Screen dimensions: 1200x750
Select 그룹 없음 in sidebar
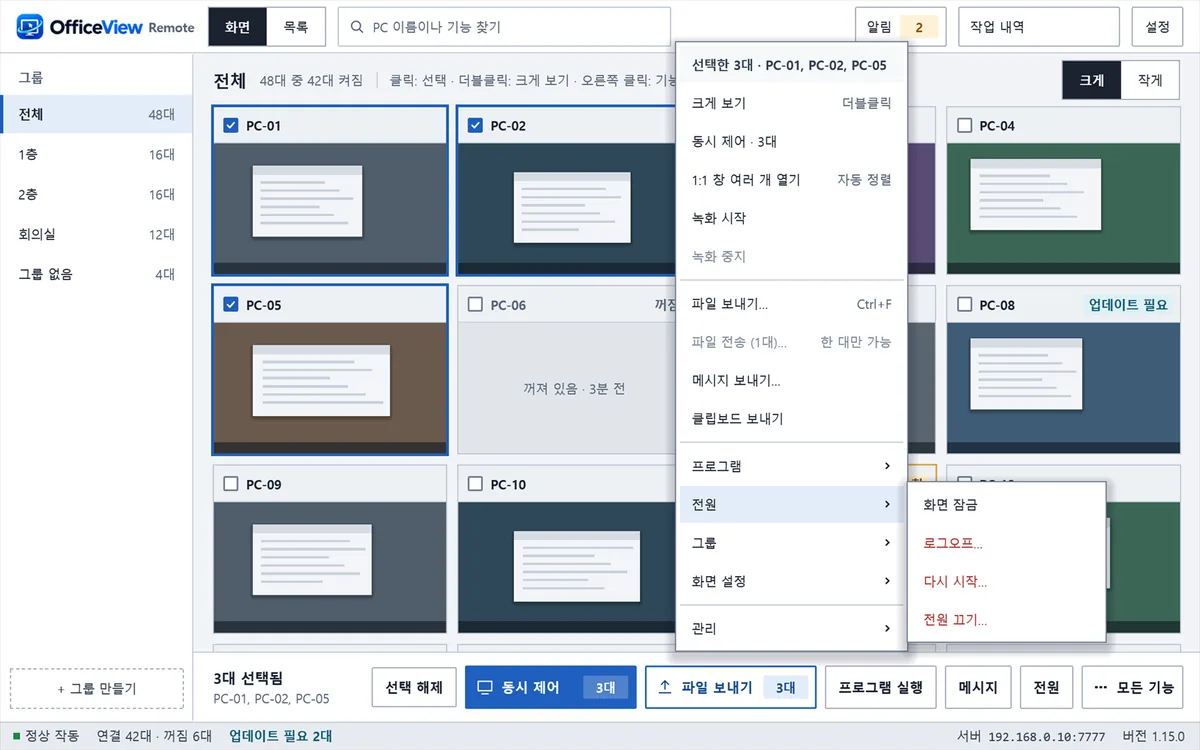pyautogui.click(x=96, y=274)
